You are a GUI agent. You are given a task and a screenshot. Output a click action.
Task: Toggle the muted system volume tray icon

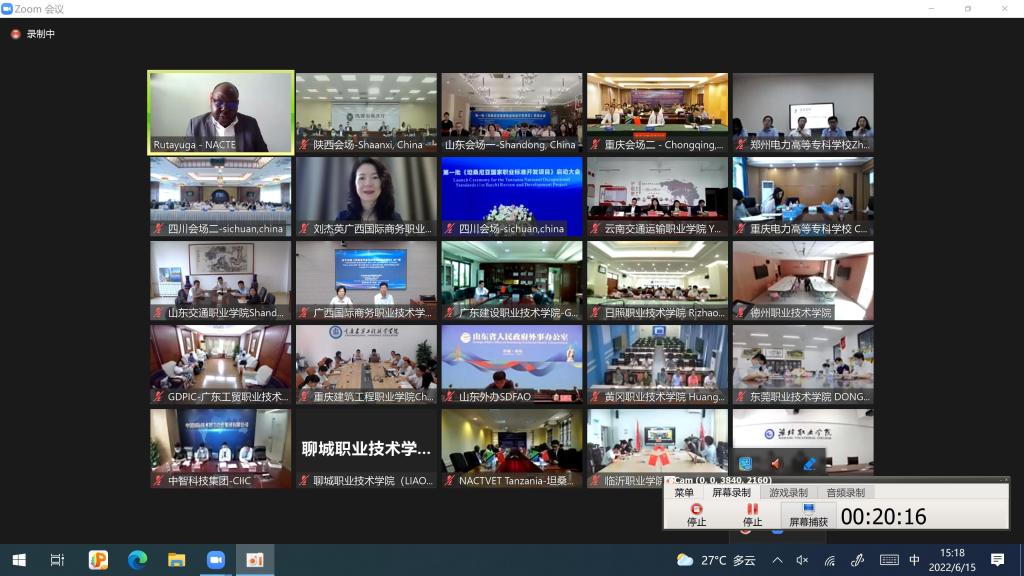click(802, 560)
